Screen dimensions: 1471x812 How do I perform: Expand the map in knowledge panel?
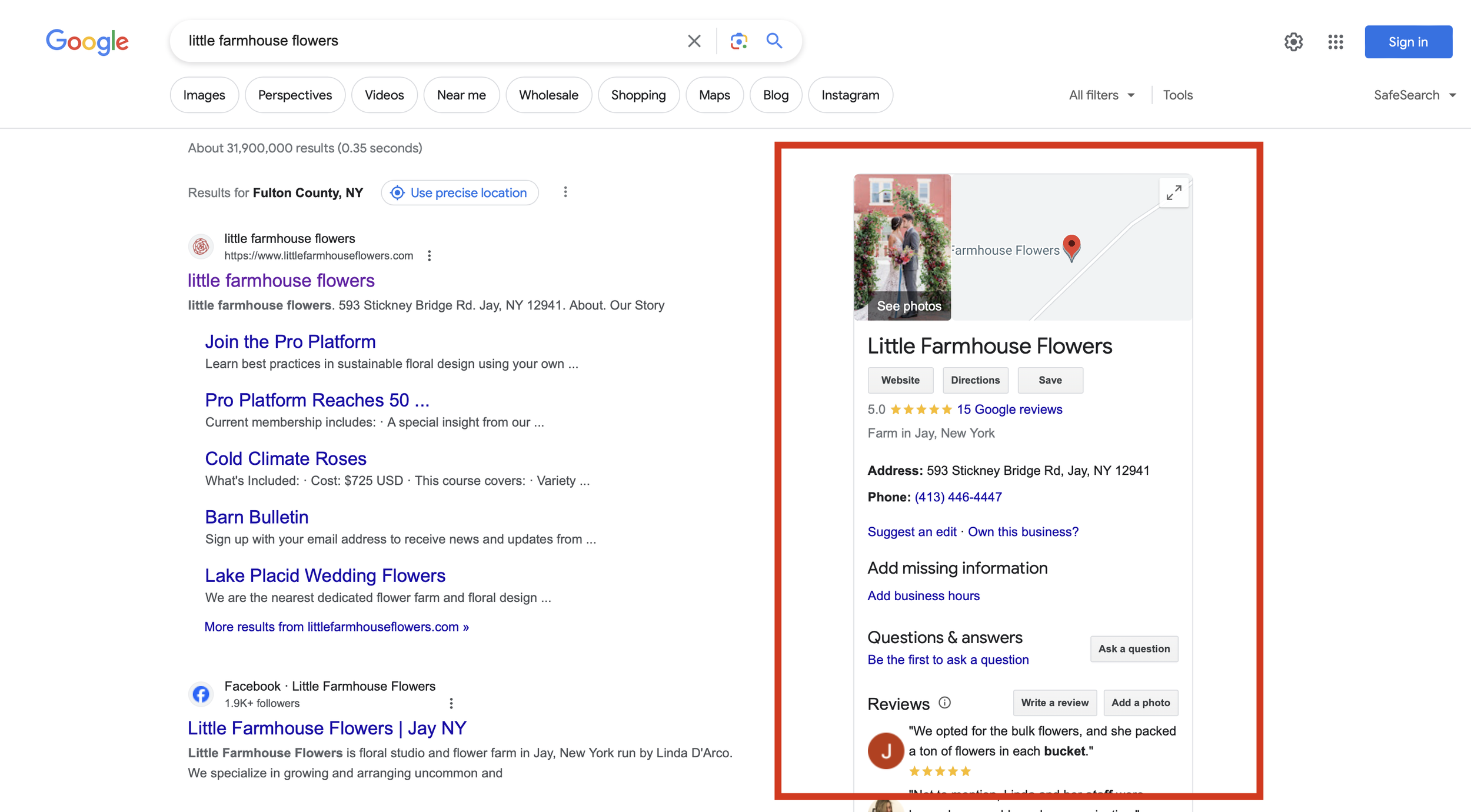(1173, 193)
